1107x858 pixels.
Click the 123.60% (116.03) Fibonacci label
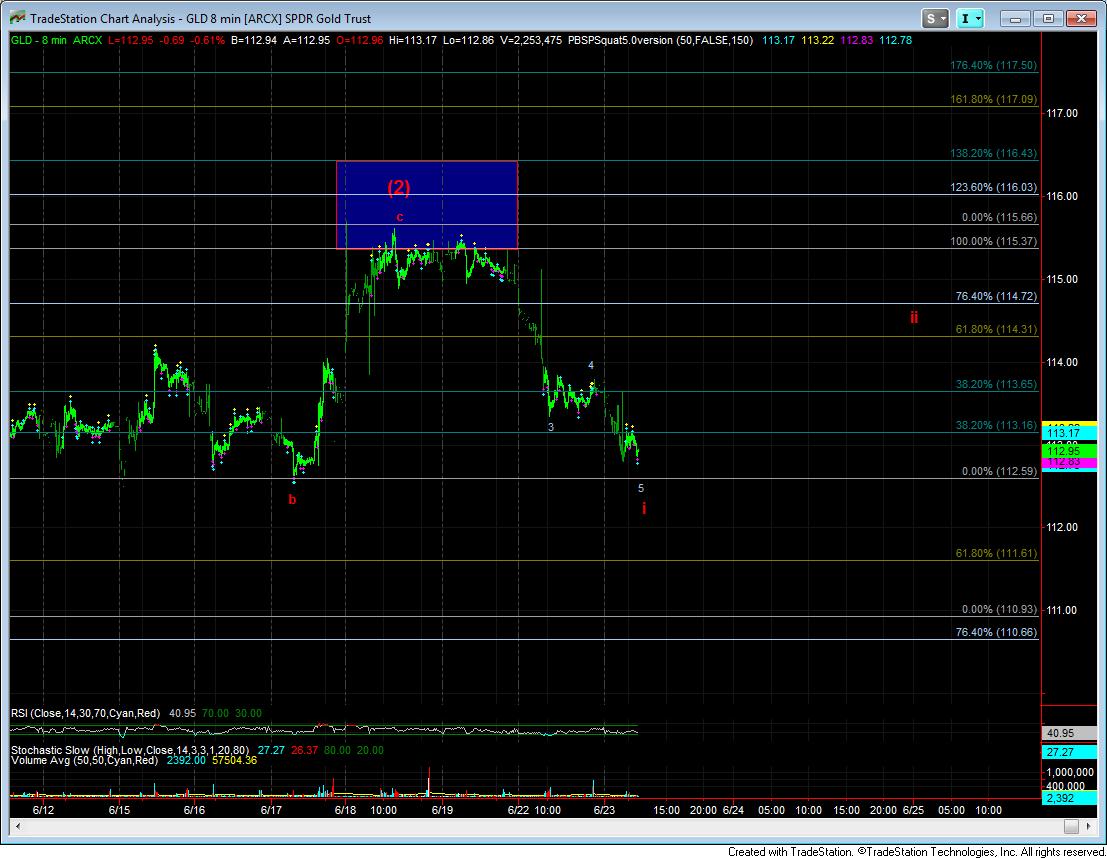tap(993, 187)
